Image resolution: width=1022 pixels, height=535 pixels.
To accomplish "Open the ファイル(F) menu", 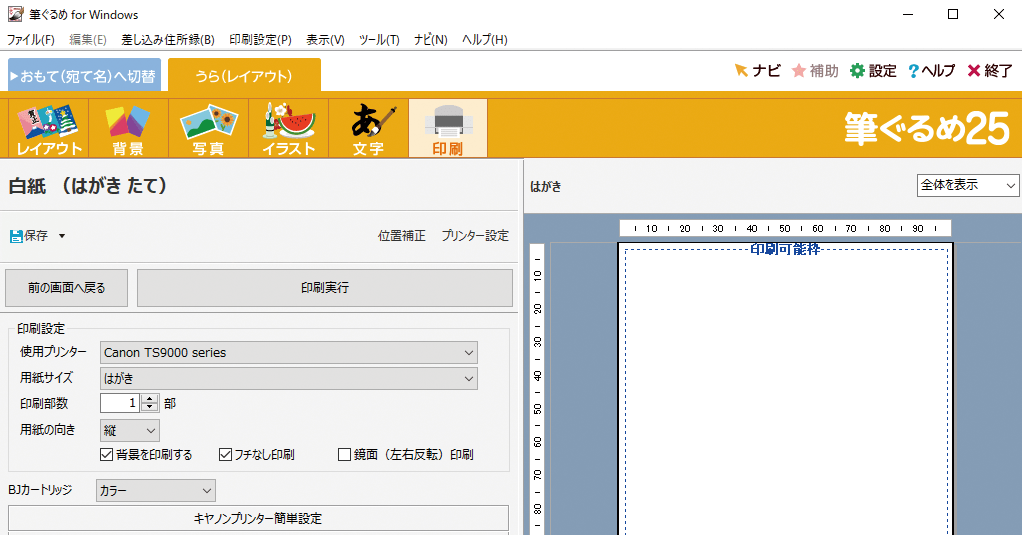I will pos(31,40).
